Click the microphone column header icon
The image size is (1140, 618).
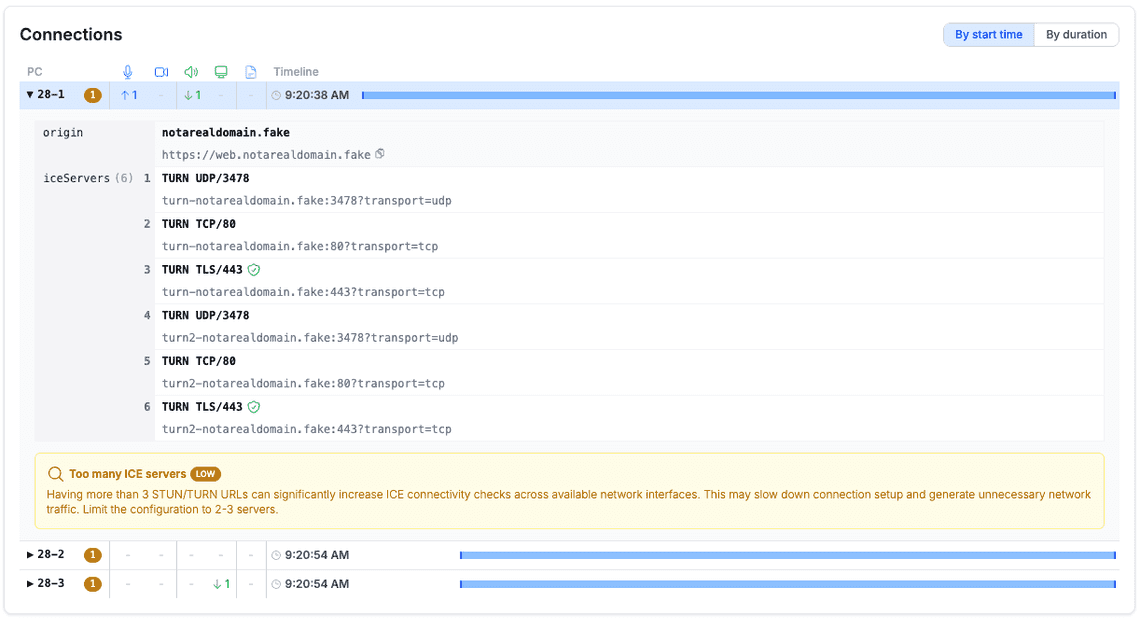[127, 72]
